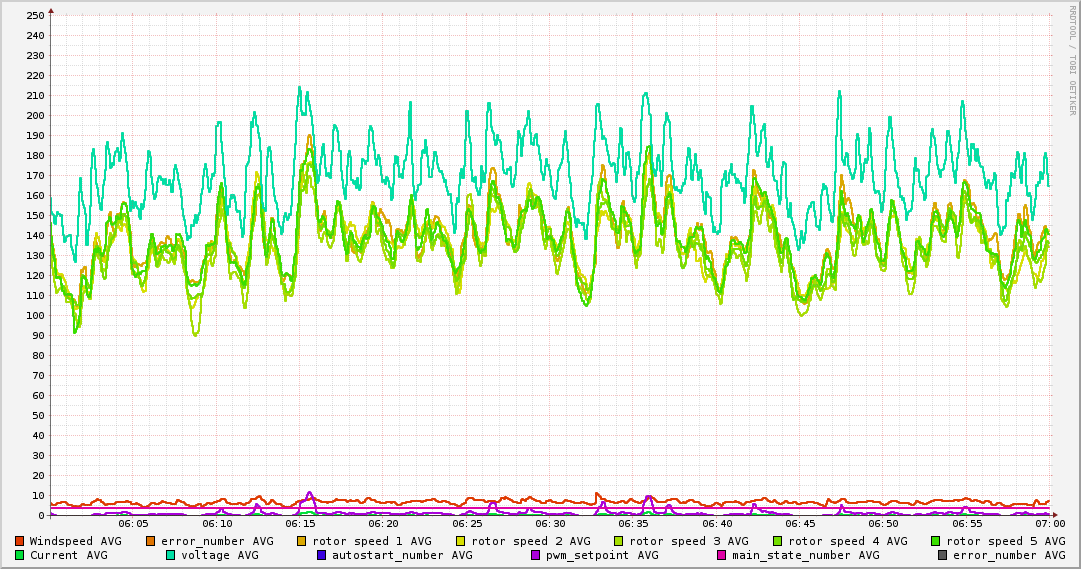Click the green Current AVG legend swatch
The width and height of the screenshot is (1081, 569).
point(20,555)
